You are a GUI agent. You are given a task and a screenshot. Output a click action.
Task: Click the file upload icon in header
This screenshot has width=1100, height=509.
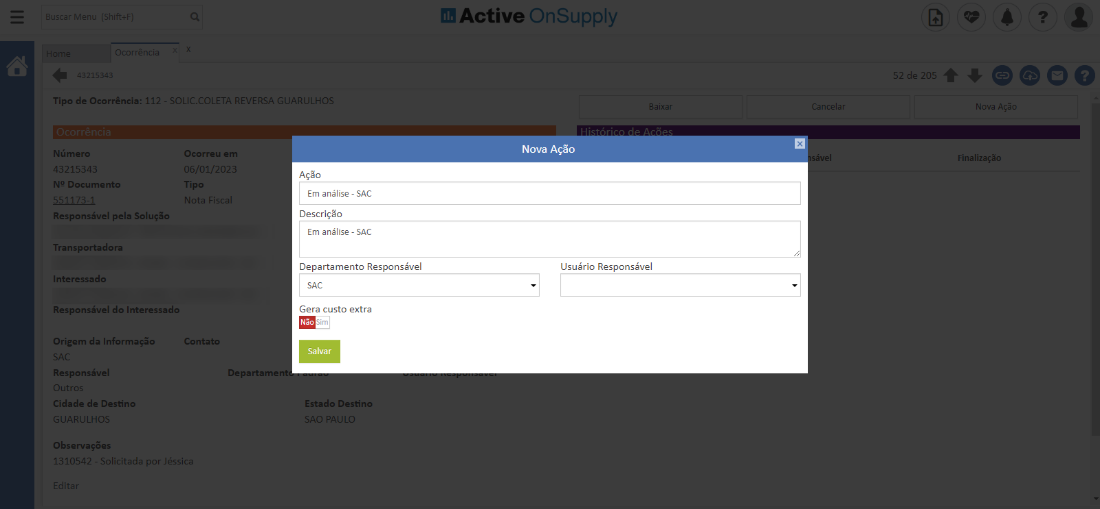[x=935, y=17]
